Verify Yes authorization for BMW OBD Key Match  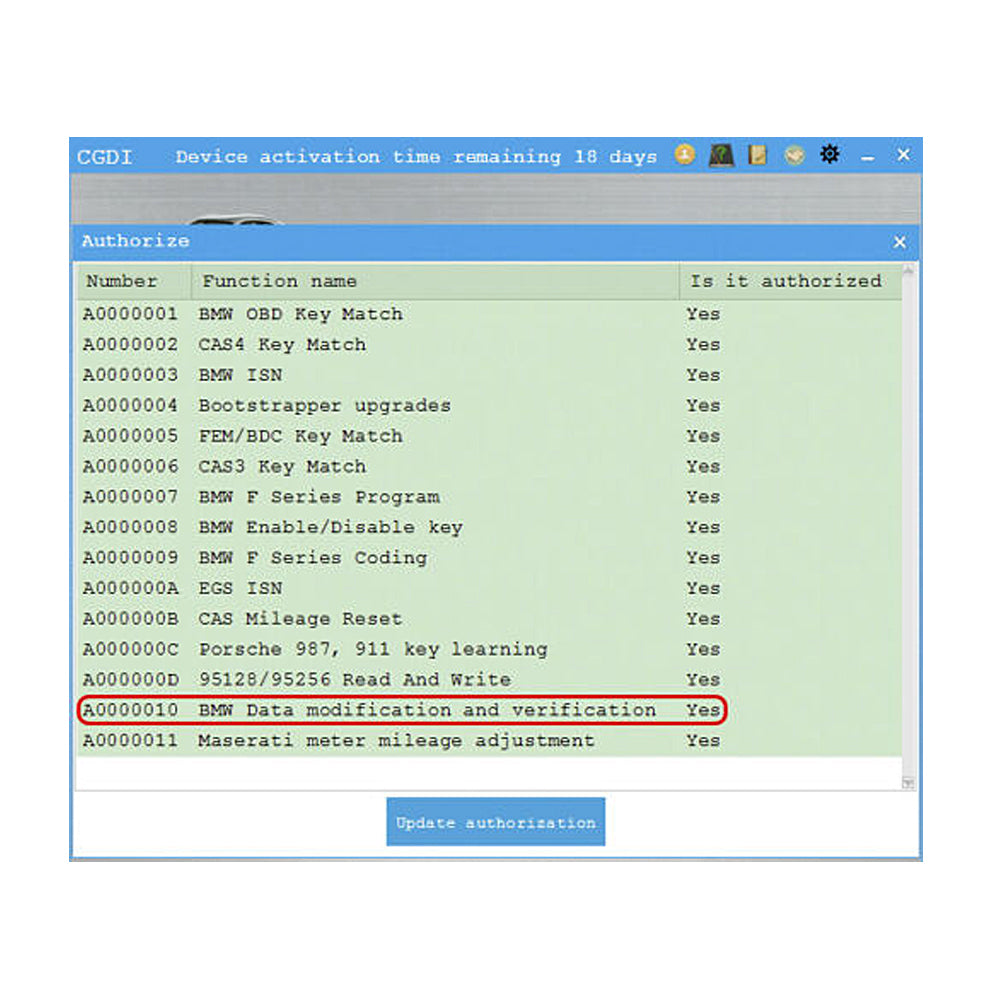click(x=702, y=314)
